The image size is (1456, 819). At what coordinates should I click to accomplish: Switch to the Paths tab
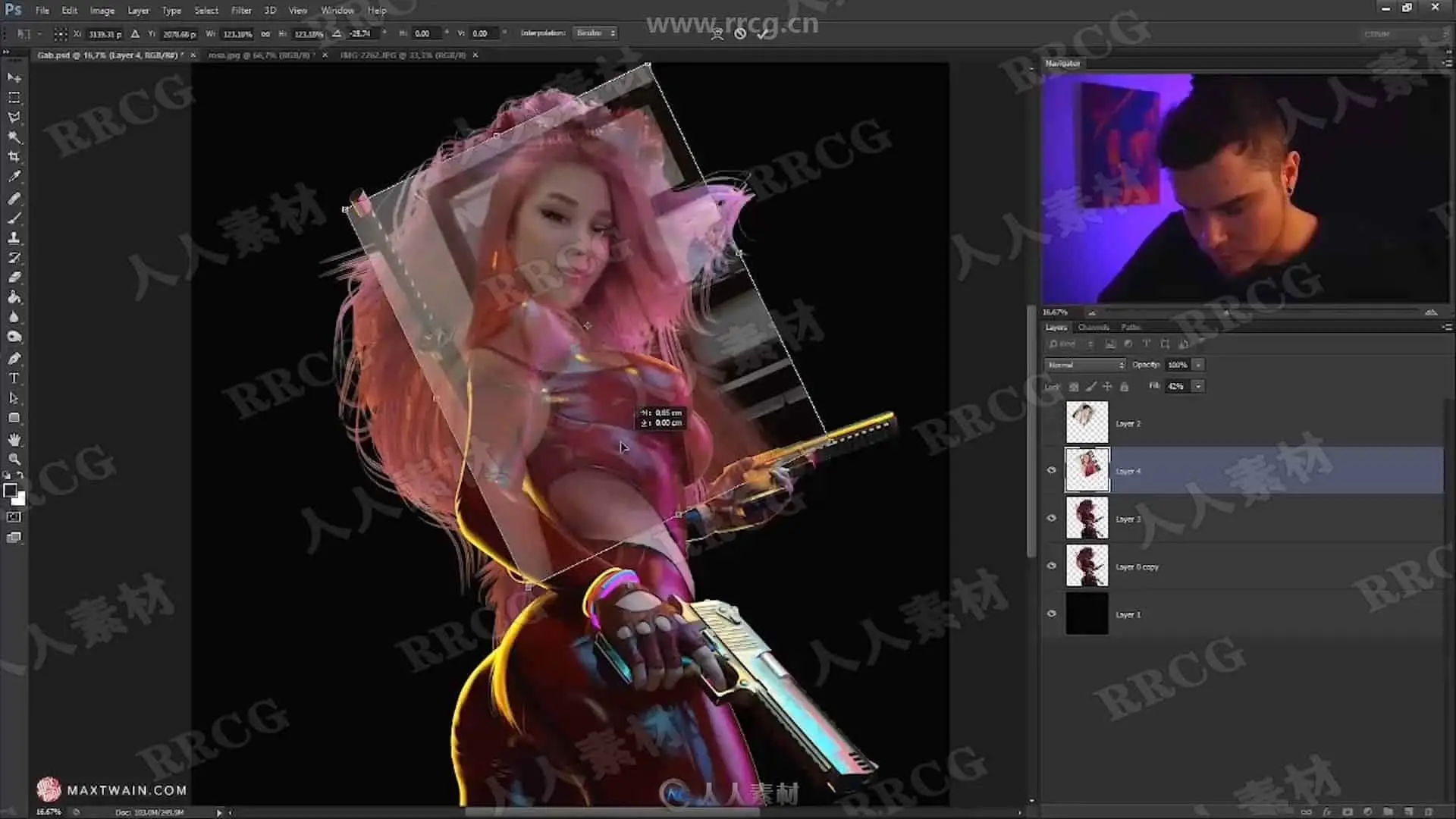pyautogui.click(x=1131, y=327)
